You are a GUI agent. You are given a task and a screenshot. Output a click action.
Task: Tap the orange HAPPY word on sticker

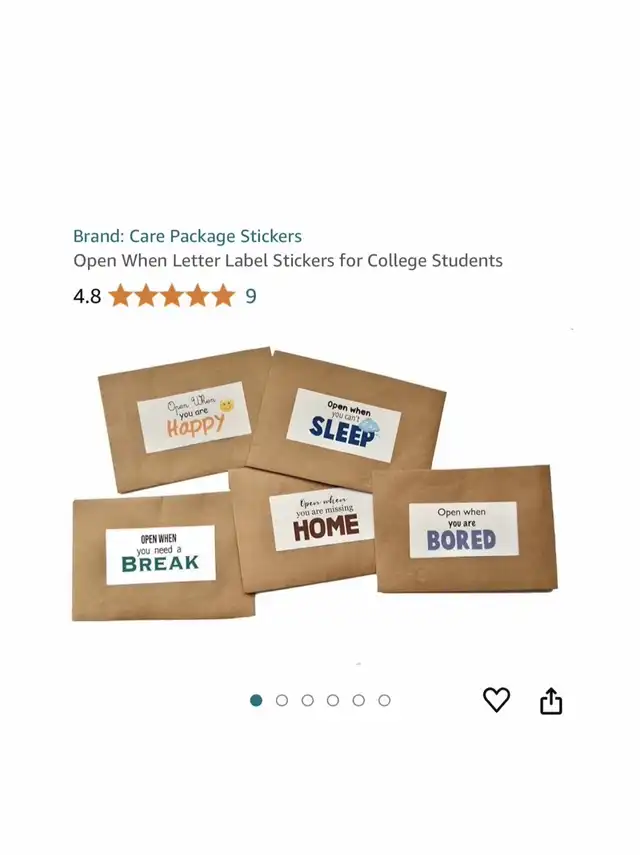195,425
